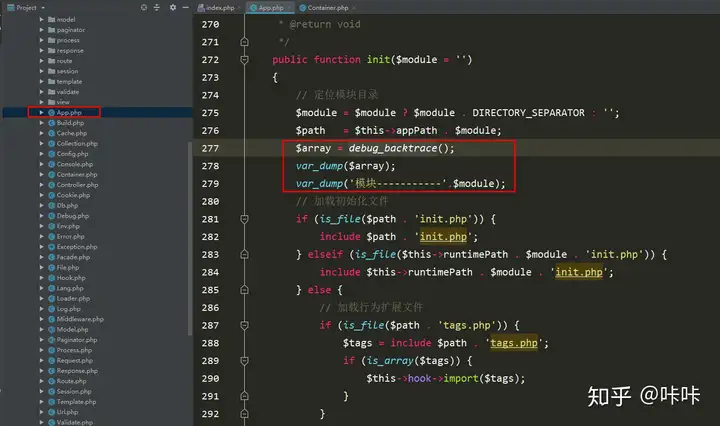
Task: Select the Loader.php file row
Action: [x=96, y=298]
